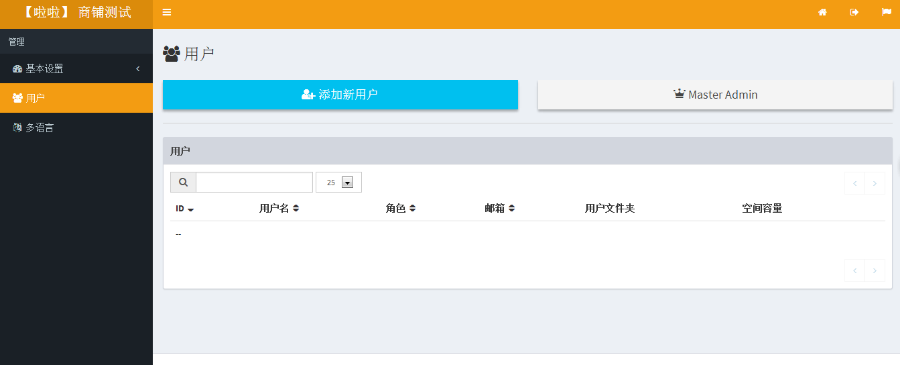Image resolution: width=900 pixels, height=365 pixels.
Task: Click the language icon beside 多语言
Action: pyautogui.click(x=17, y=127)
